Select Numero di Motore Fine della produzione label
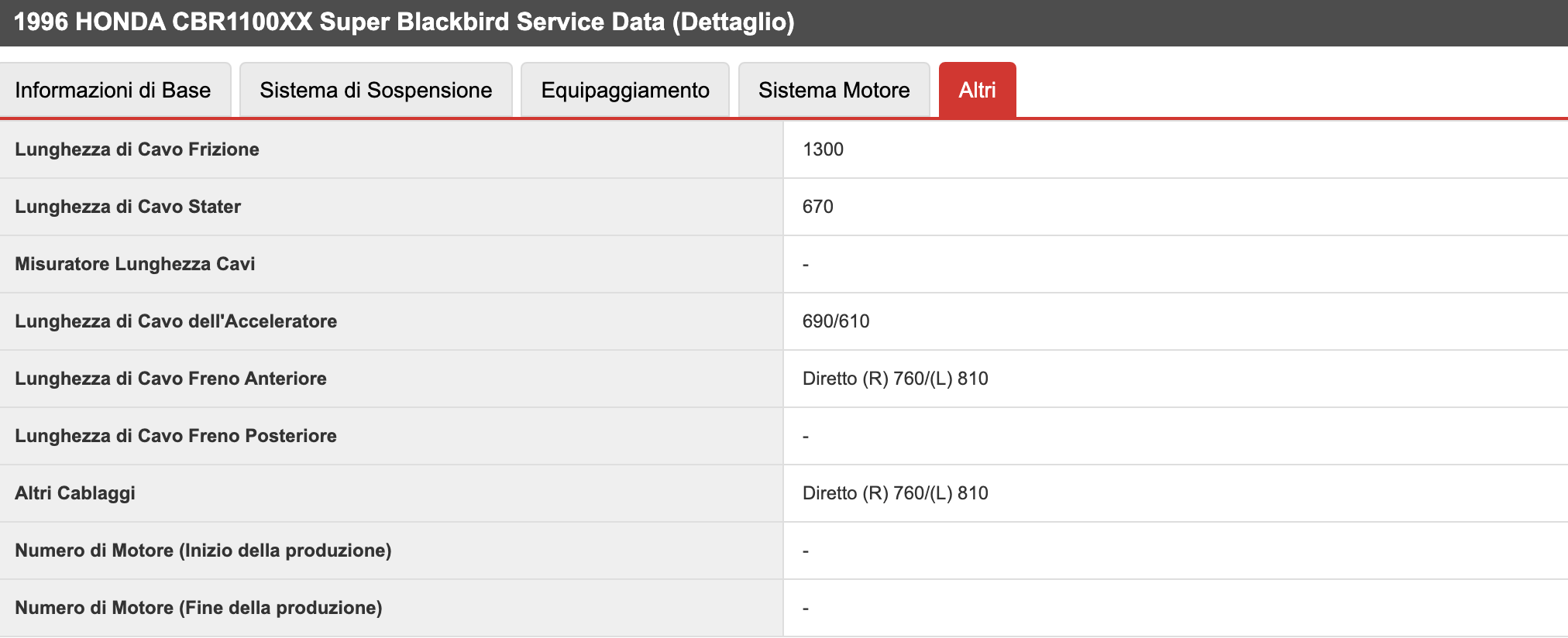The image size is (1568, 638). pos(198,608)
